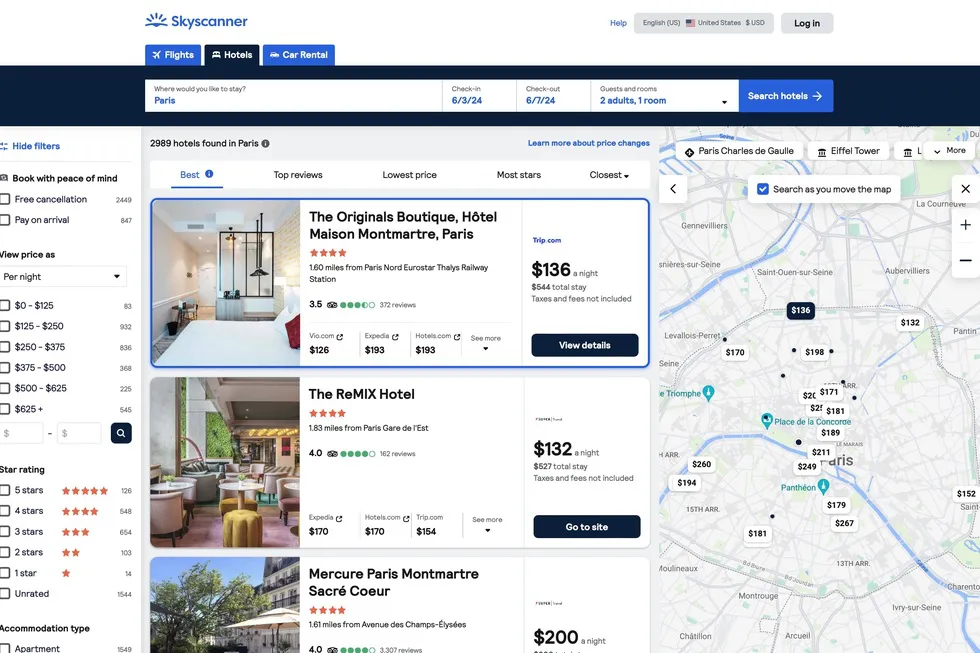This screenshot has width=980, height=653.
Task: Click the $267 map price marker
Action: pyautogui.click(x=844, y=523)
